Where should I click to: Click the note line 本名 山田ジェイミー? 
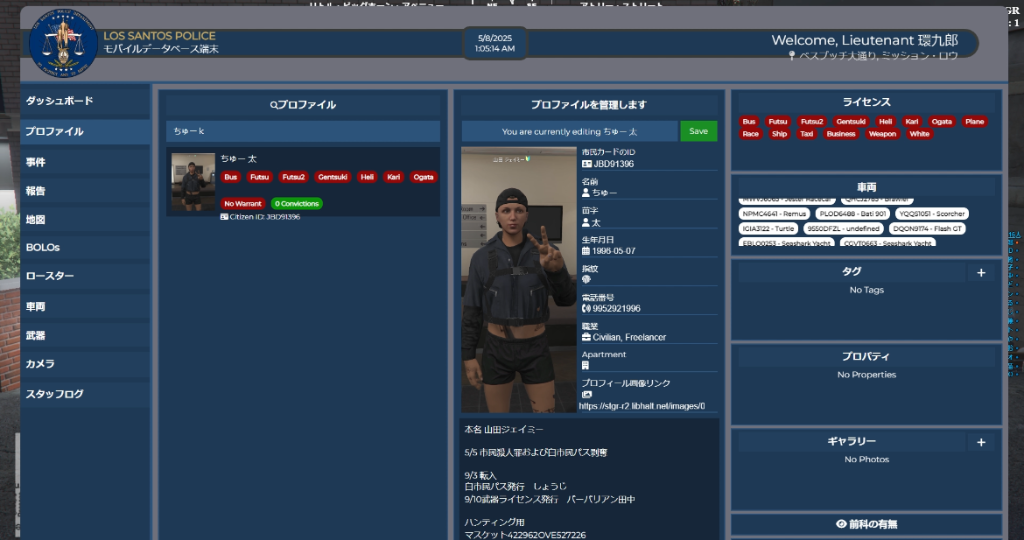[x=504, y=430]
